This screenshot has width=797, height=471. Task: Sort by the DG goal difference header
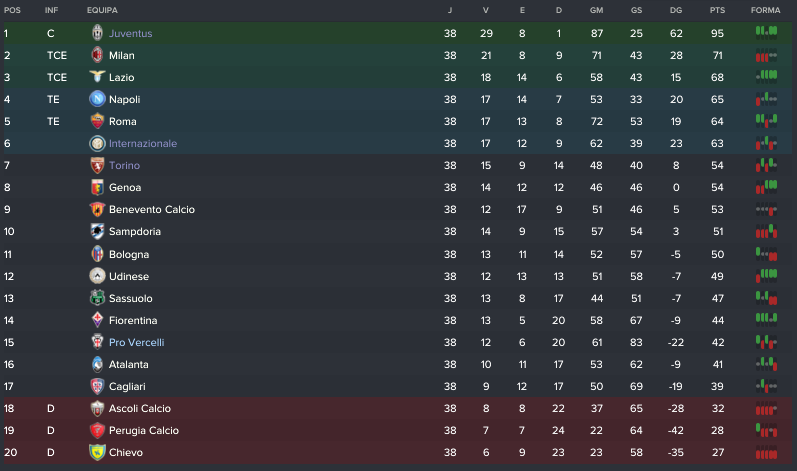tap(676, 10)
